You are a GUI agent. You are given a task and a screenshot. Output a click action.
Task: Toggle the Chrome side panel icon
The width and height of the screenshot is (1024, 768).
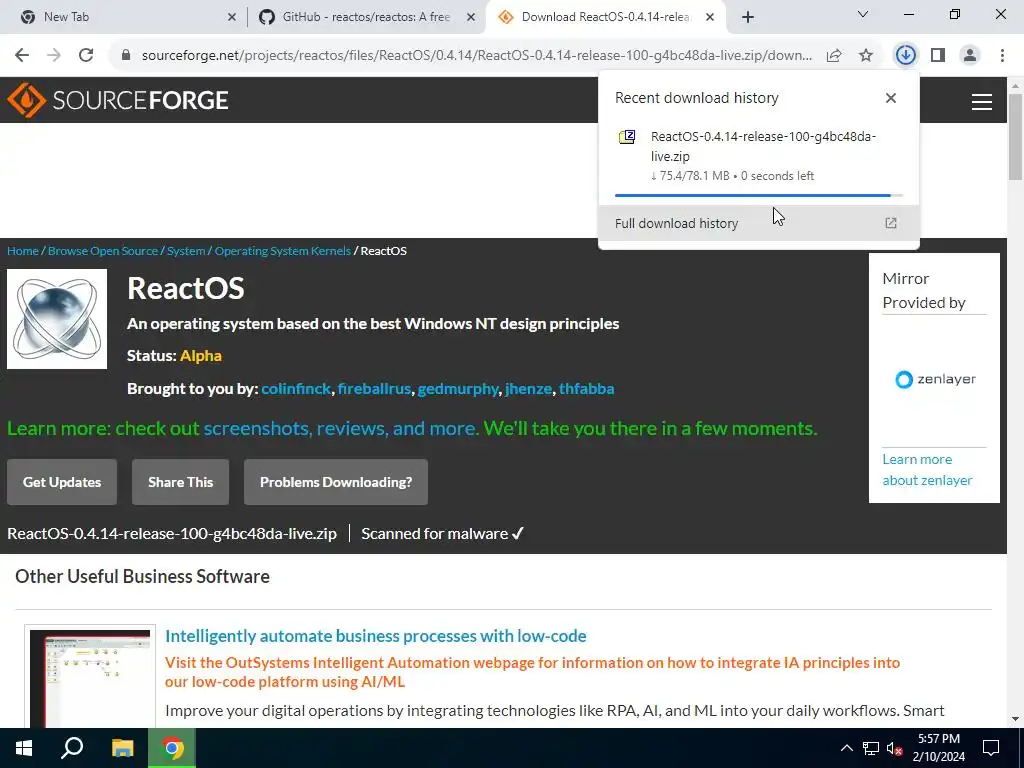(x=938, y=56)
